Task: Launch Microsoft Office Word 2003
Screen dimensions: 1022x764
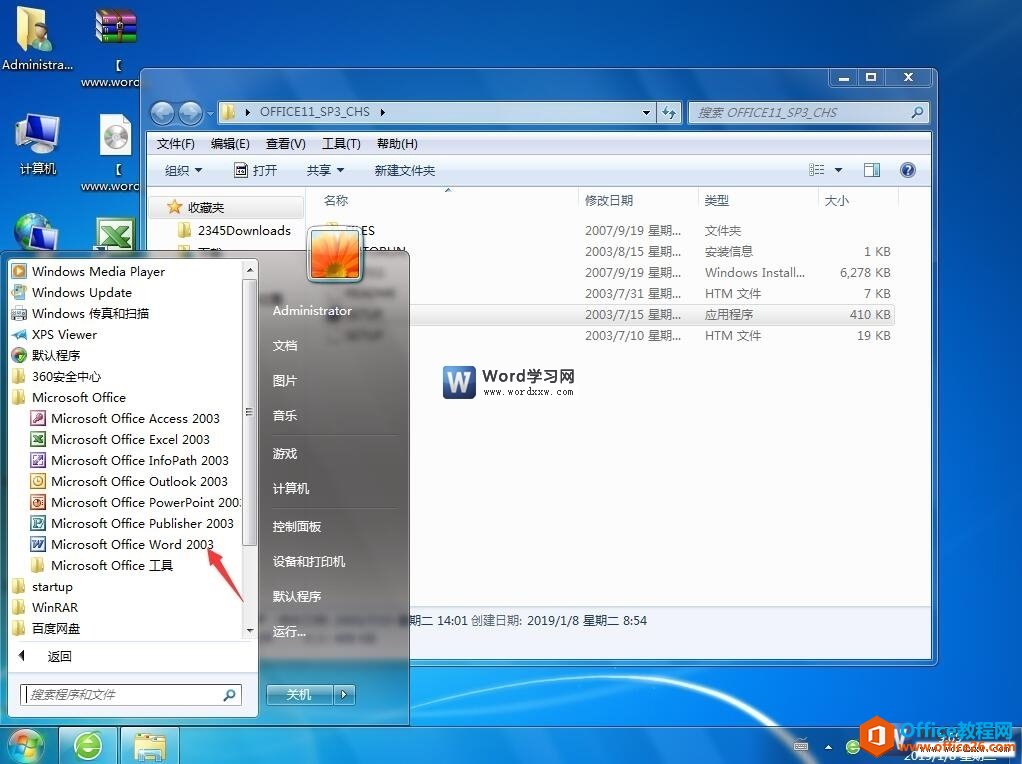Action: (133, 544)
